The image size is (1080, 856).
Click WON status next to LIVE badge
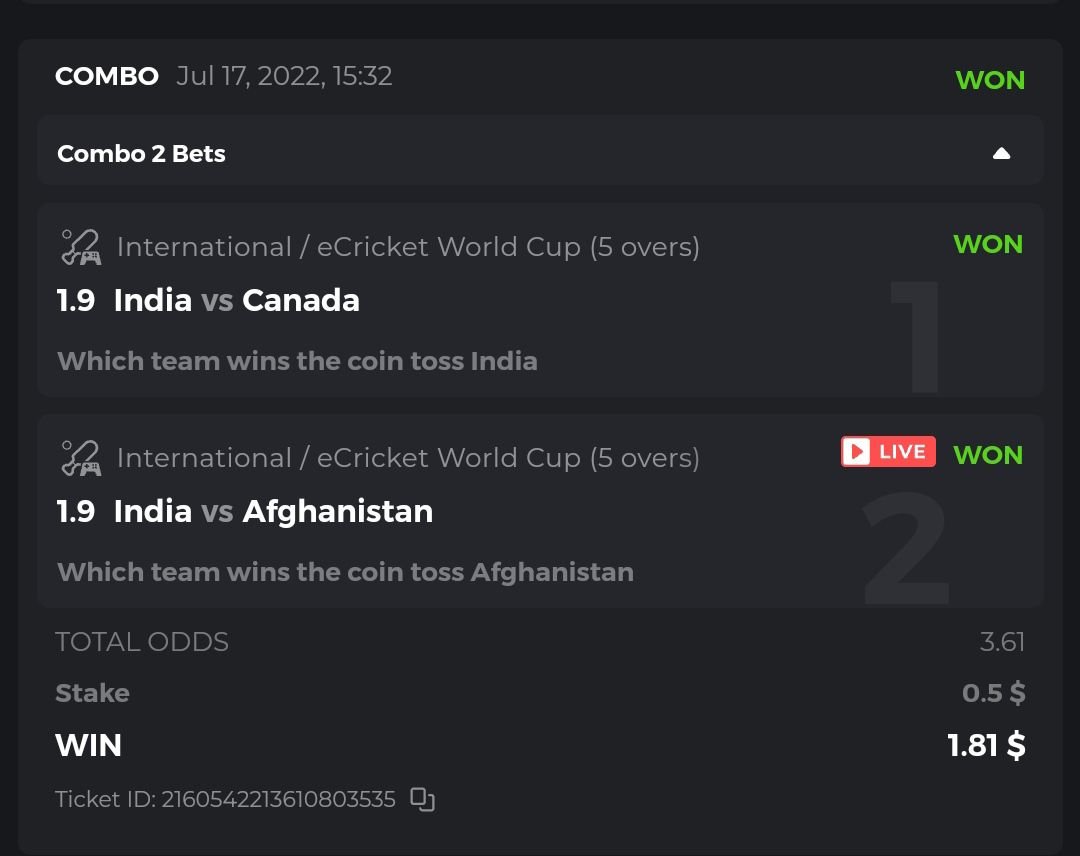pos(988,455)
